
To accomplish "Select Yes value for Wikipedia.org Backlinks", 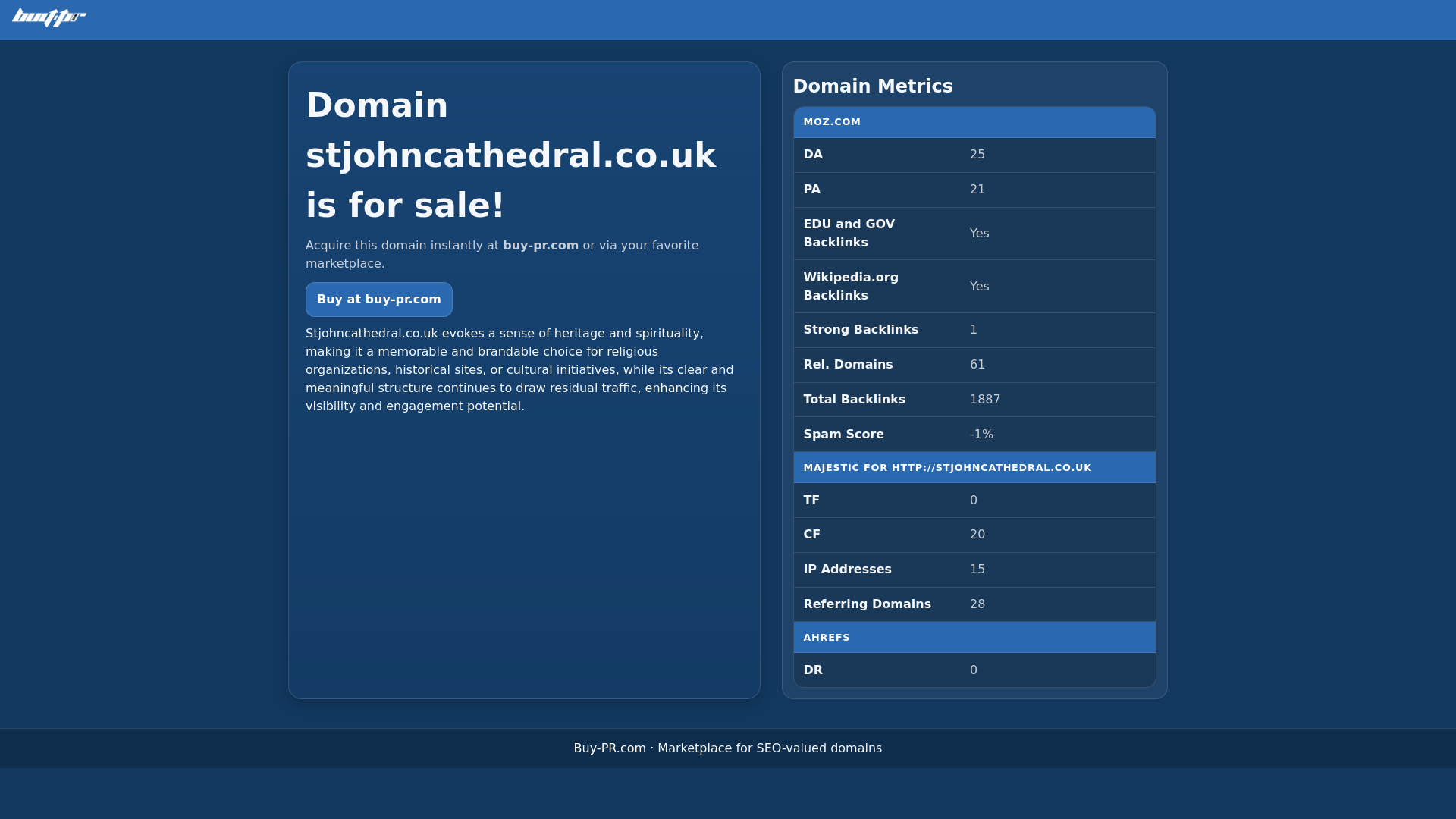I will (x=979, y=287).
